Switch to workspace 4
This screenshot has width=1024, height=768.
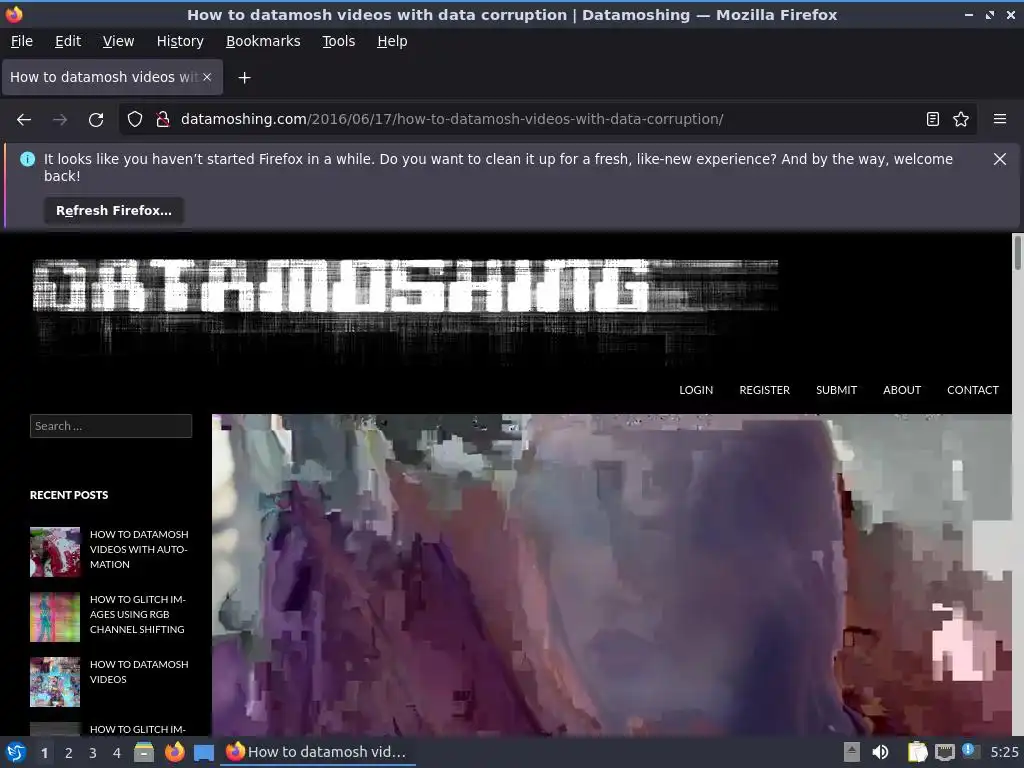[117, 753]
